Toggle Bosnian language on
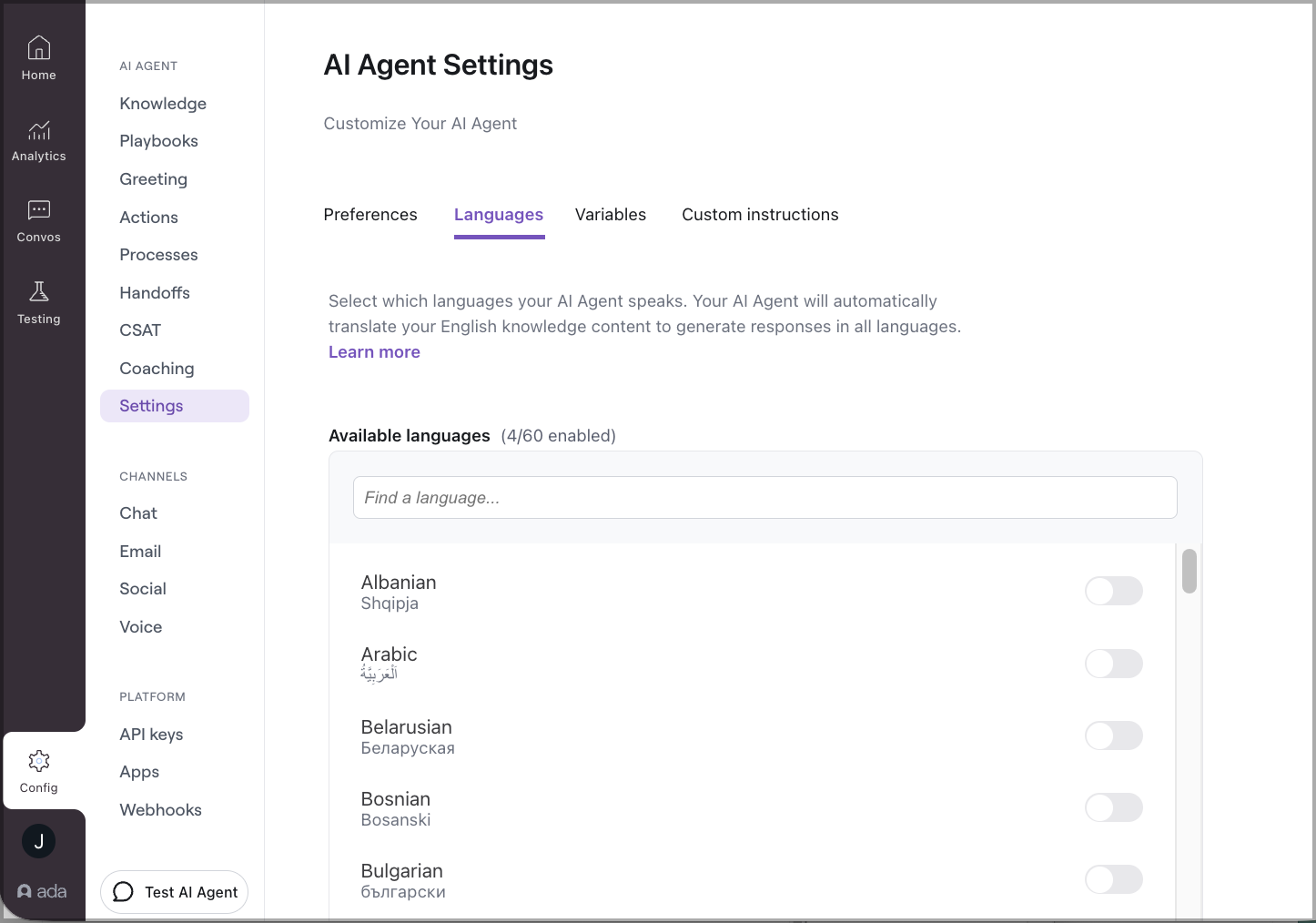This screenshot has height=923, width=1316. point(1113,807)
